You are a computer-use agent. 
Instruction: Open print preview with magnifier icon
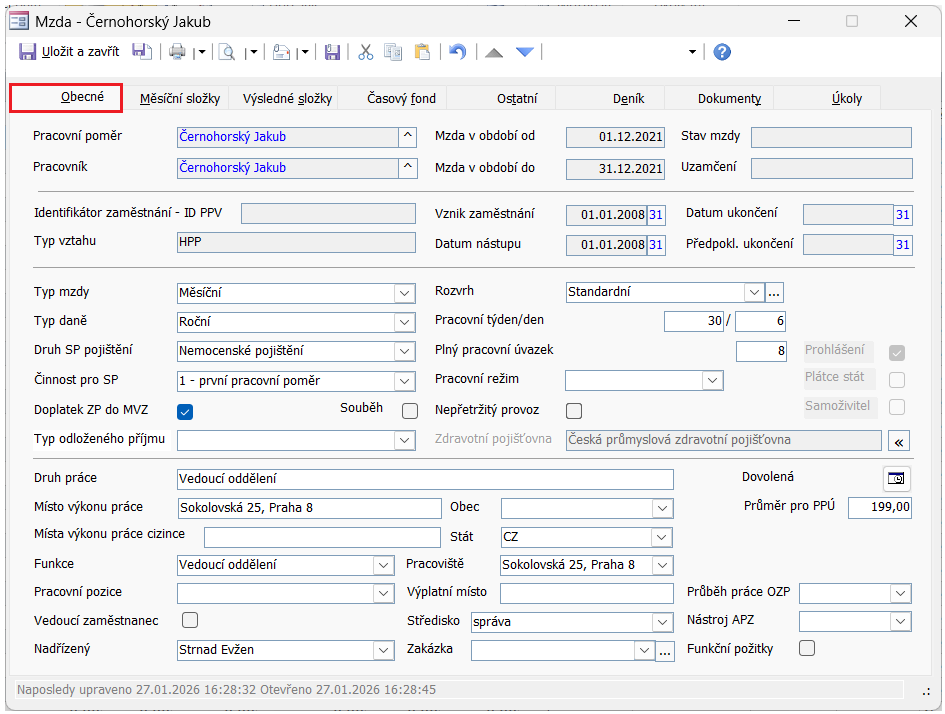(x=227, y=52)
